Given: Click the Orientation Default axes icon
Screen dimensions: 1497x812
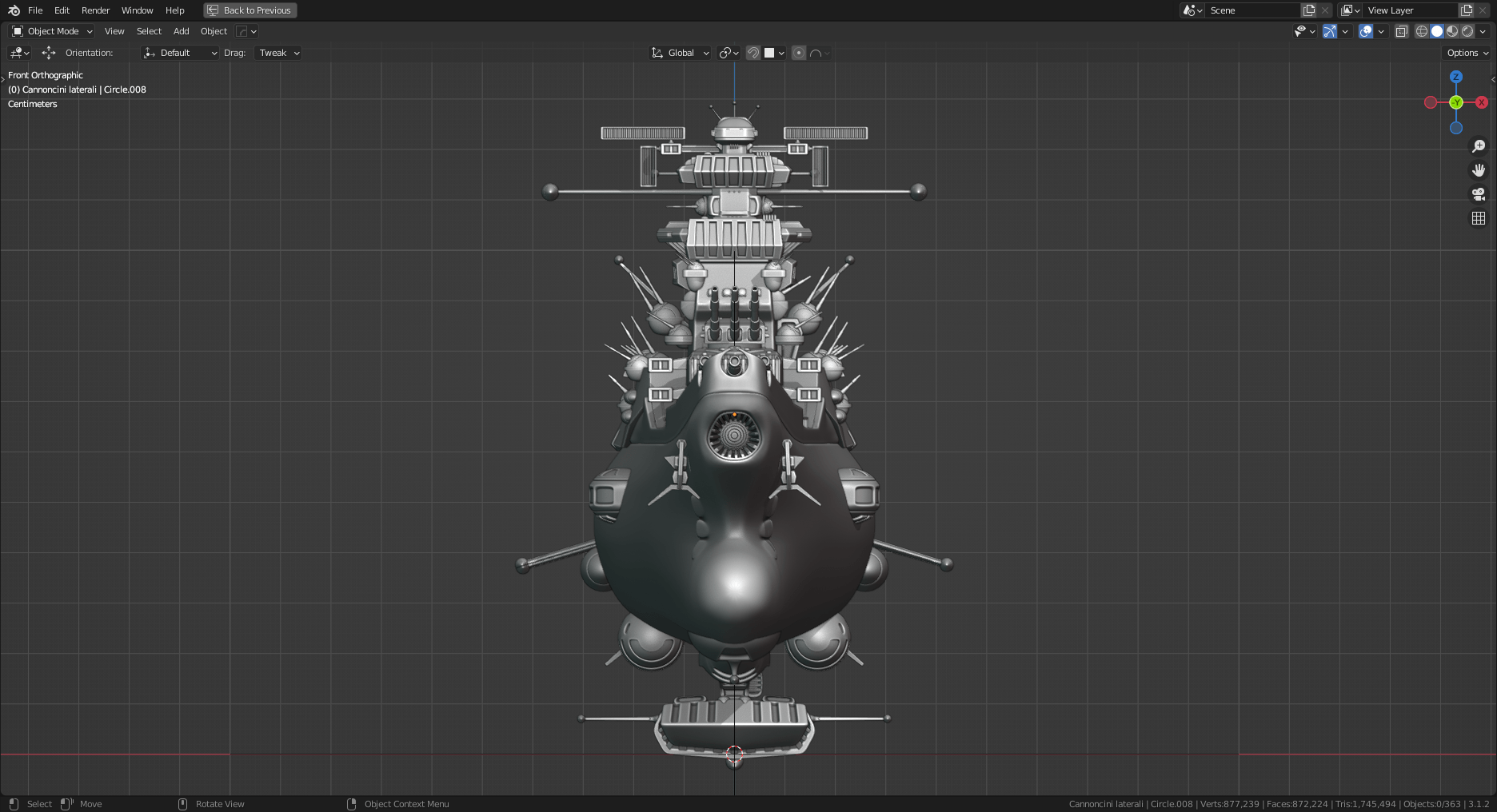Looking at the screenshot, I should point(150,53).
